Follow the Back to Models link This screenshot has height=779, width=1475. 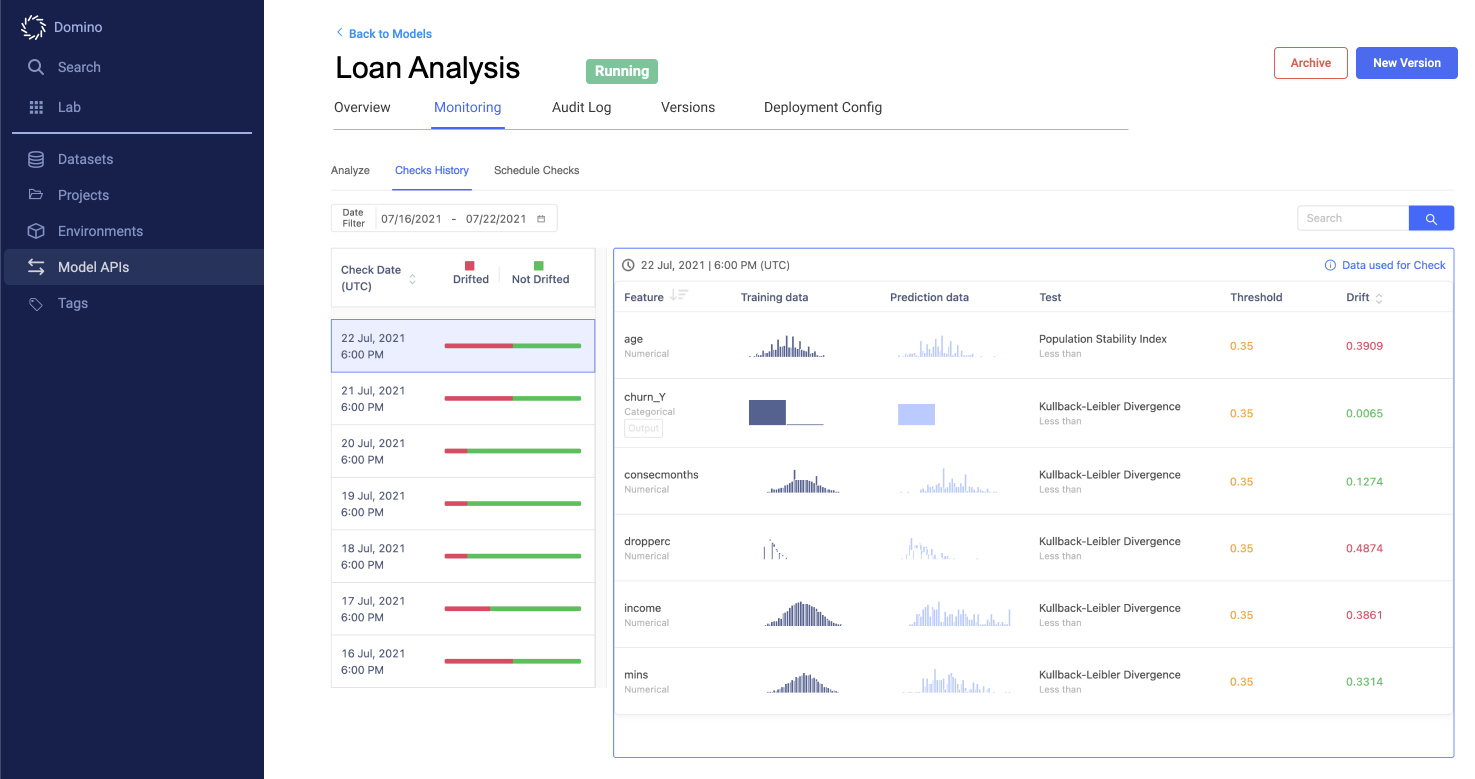[x=384, y=33]
